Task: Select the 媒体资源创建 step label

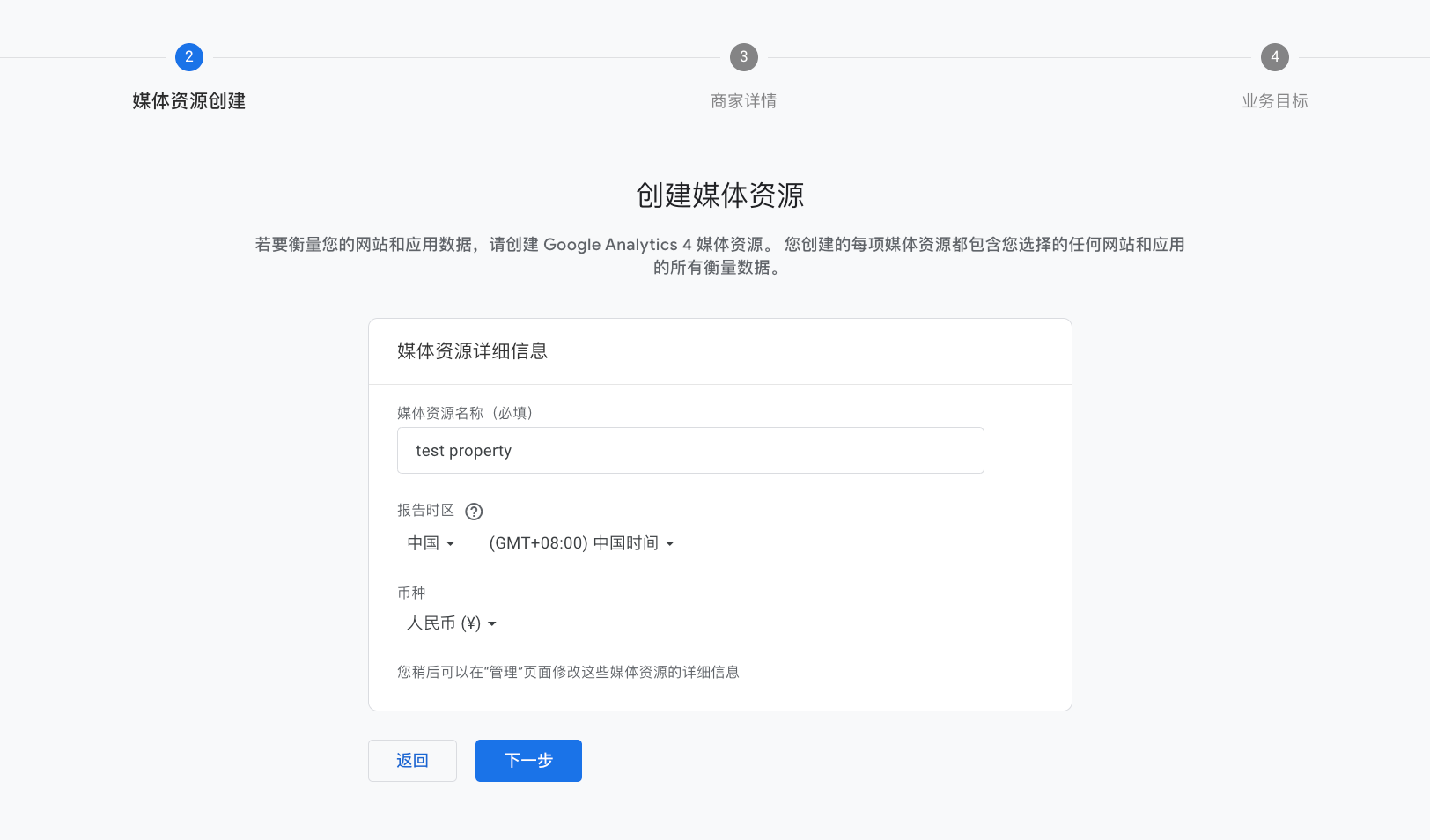Action: pos(188,100)
